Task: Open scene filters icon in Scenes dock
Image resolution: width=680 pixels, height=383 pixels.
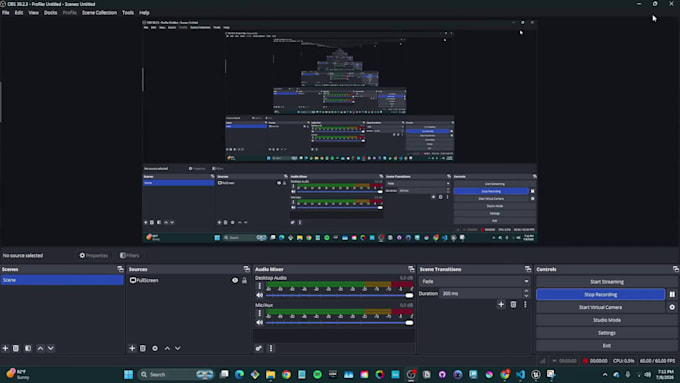Action: (28, 348)
